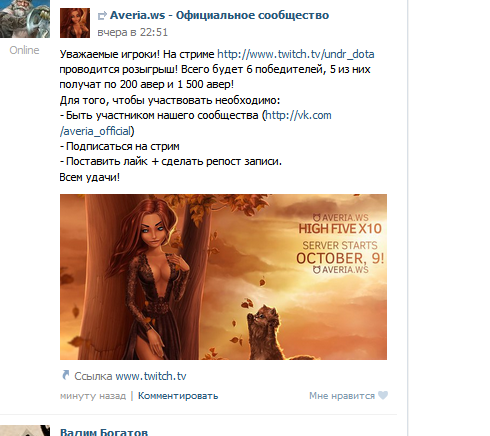Screen dimensions: 490x436
Task: Click the link arrow icon before Ссылка
Action: click(66, 375)
